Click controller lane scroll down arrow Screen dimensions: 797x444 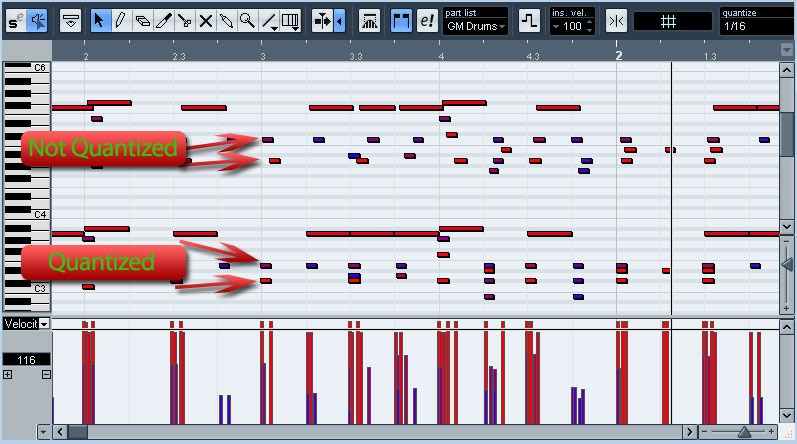click(786, 416)
